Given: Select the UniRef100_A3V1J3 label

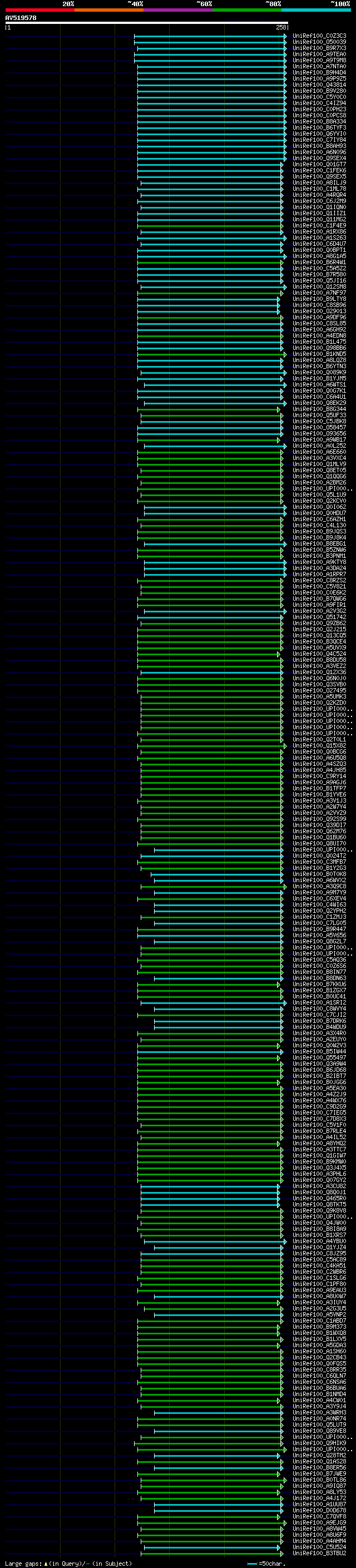Looking at the screenshot, I should 319,801.
